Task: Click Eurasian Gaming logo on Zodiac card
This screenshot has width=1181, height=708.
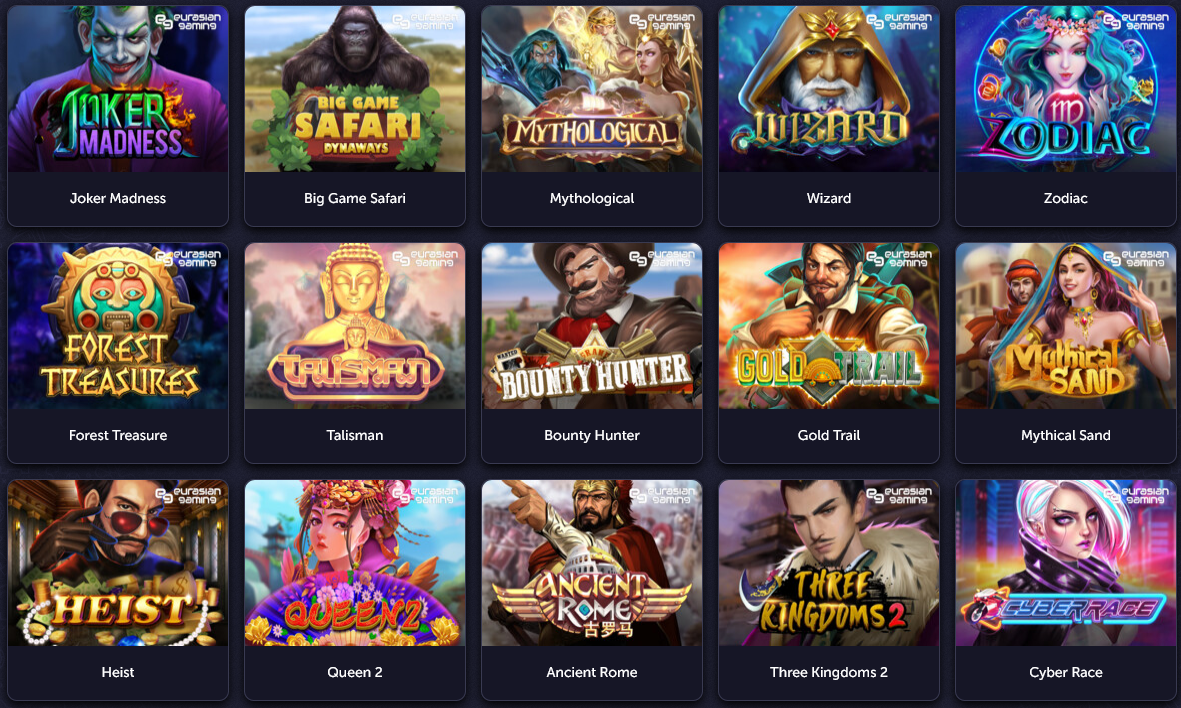Action: (1137, 21)
